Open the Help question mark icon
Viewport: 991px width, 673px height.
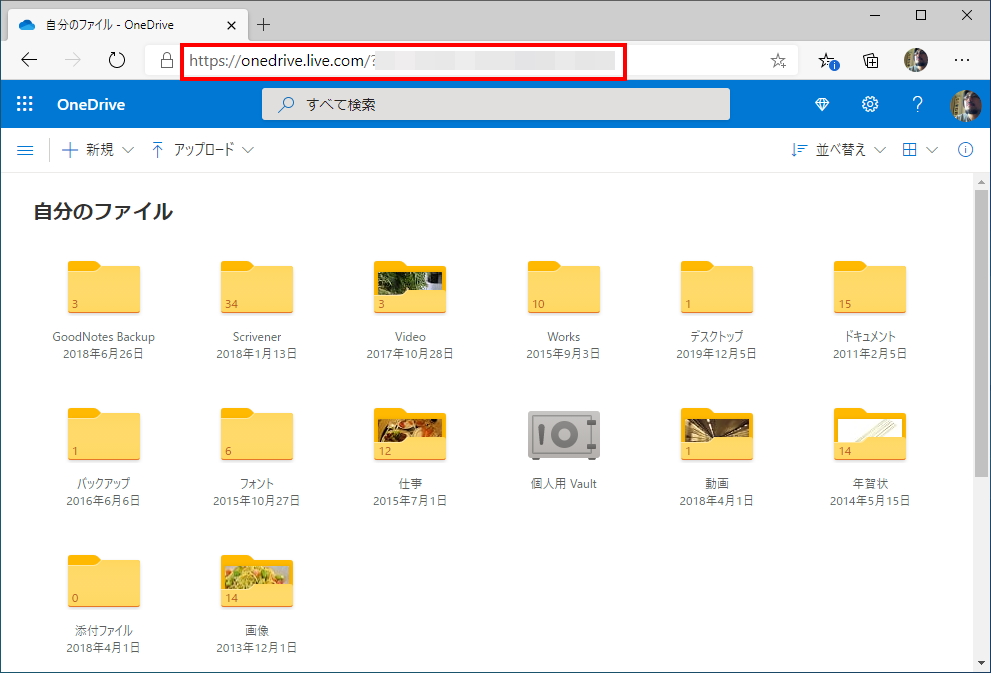(917, 104)
